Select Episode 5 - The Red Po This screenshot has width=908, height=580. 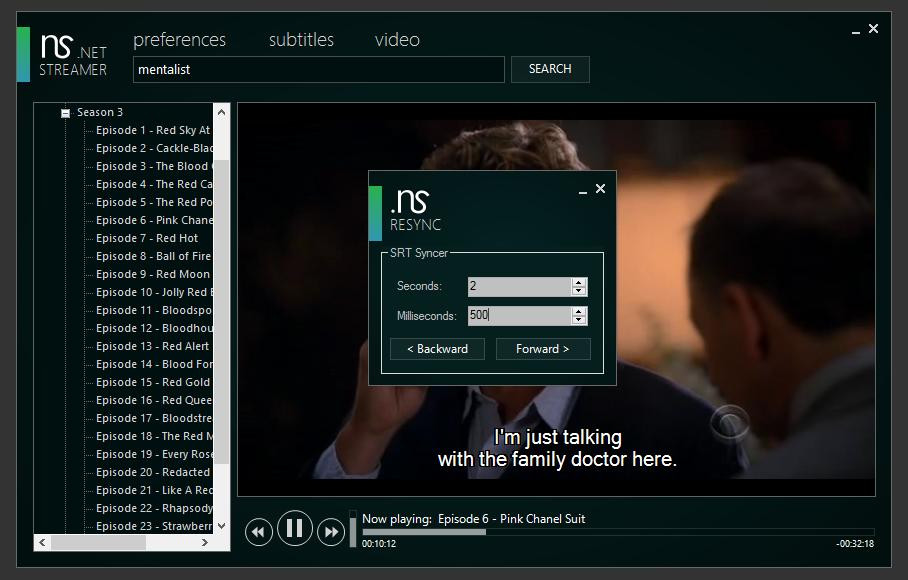coord(154,202)
